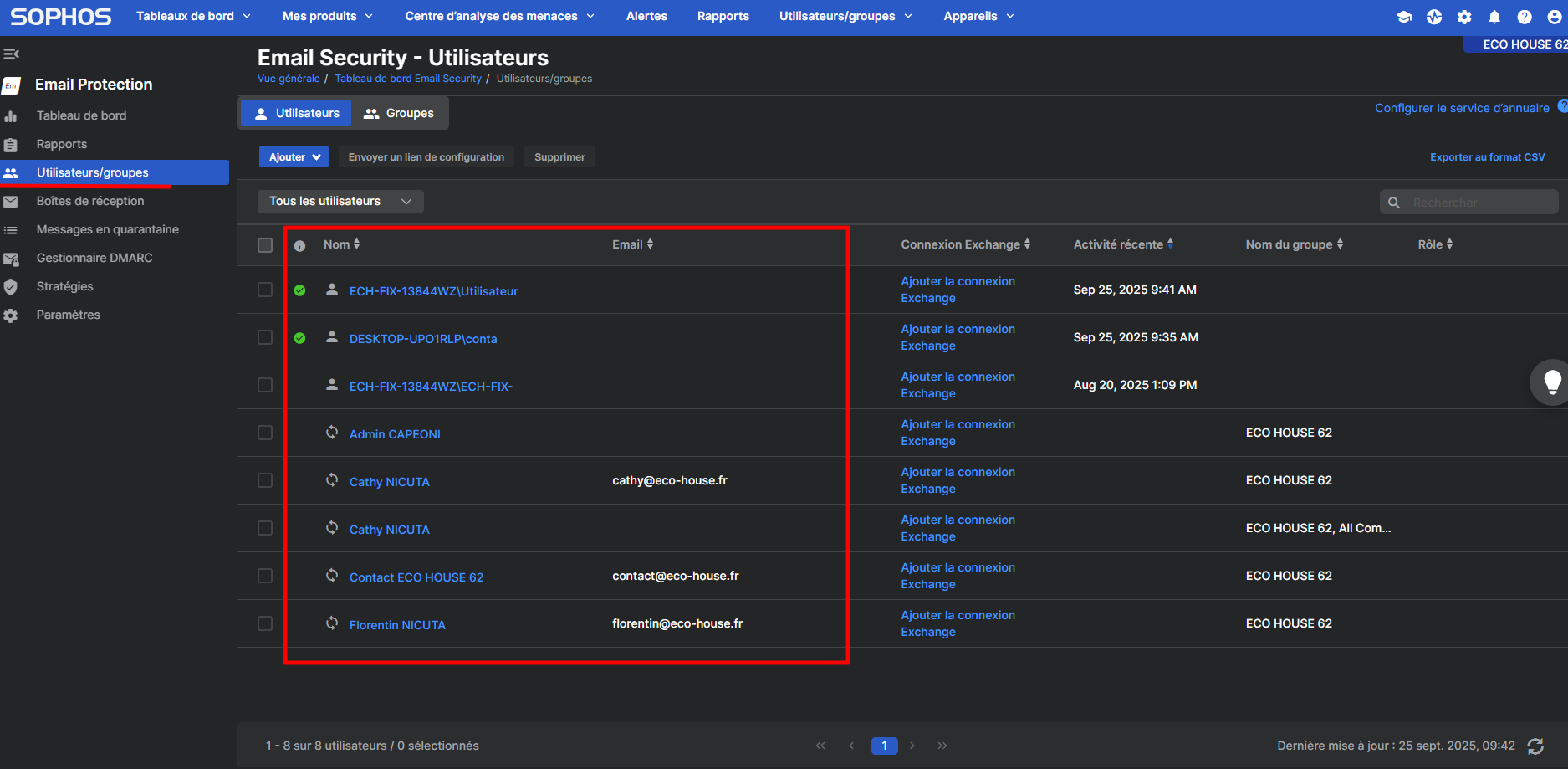
Task: Open Alertes in the top navigation
Action: pos(646,16)
